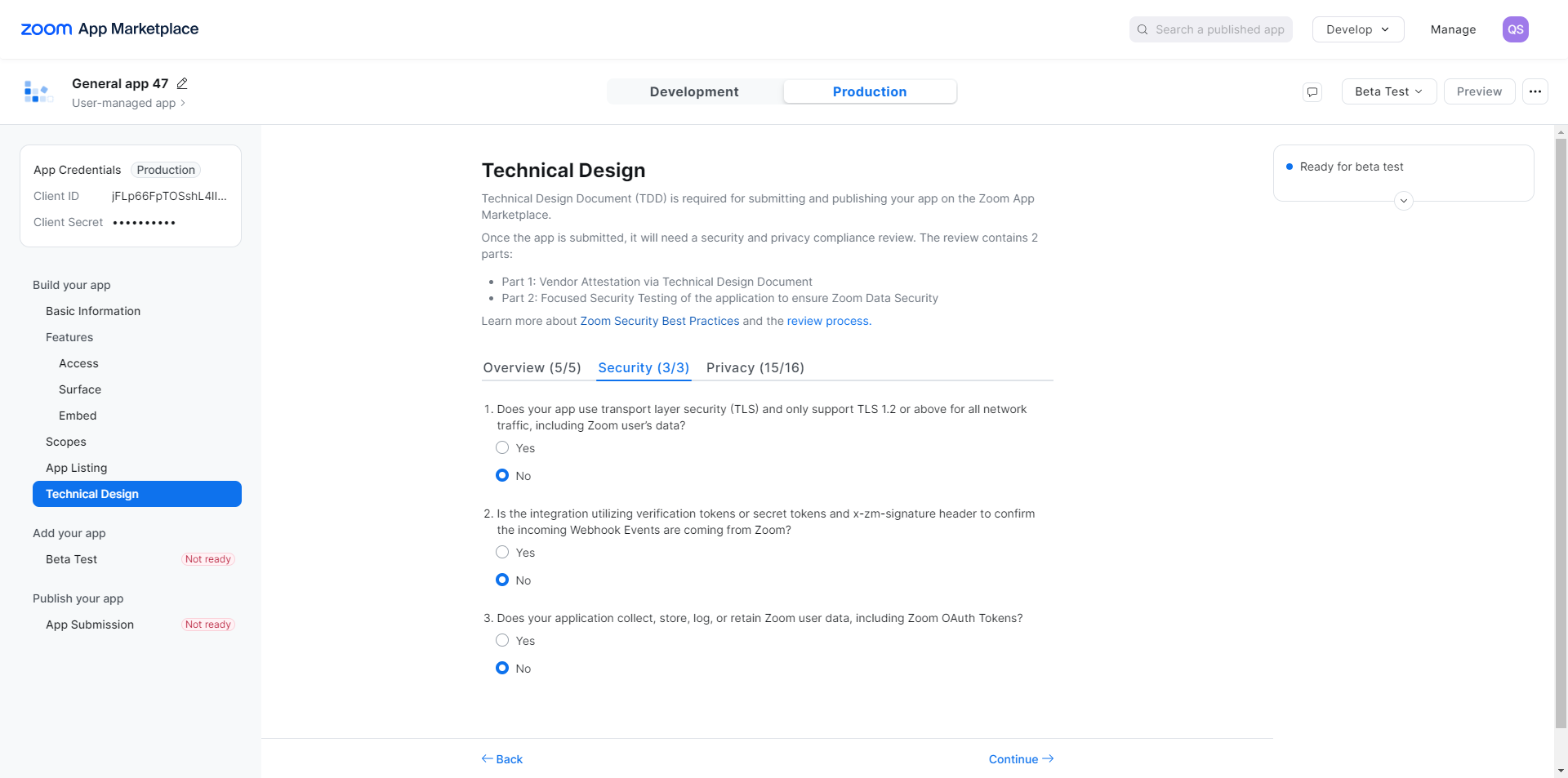Select Yes for TLS question 1
The image size is (1568, 778).
tap(502, 448)
